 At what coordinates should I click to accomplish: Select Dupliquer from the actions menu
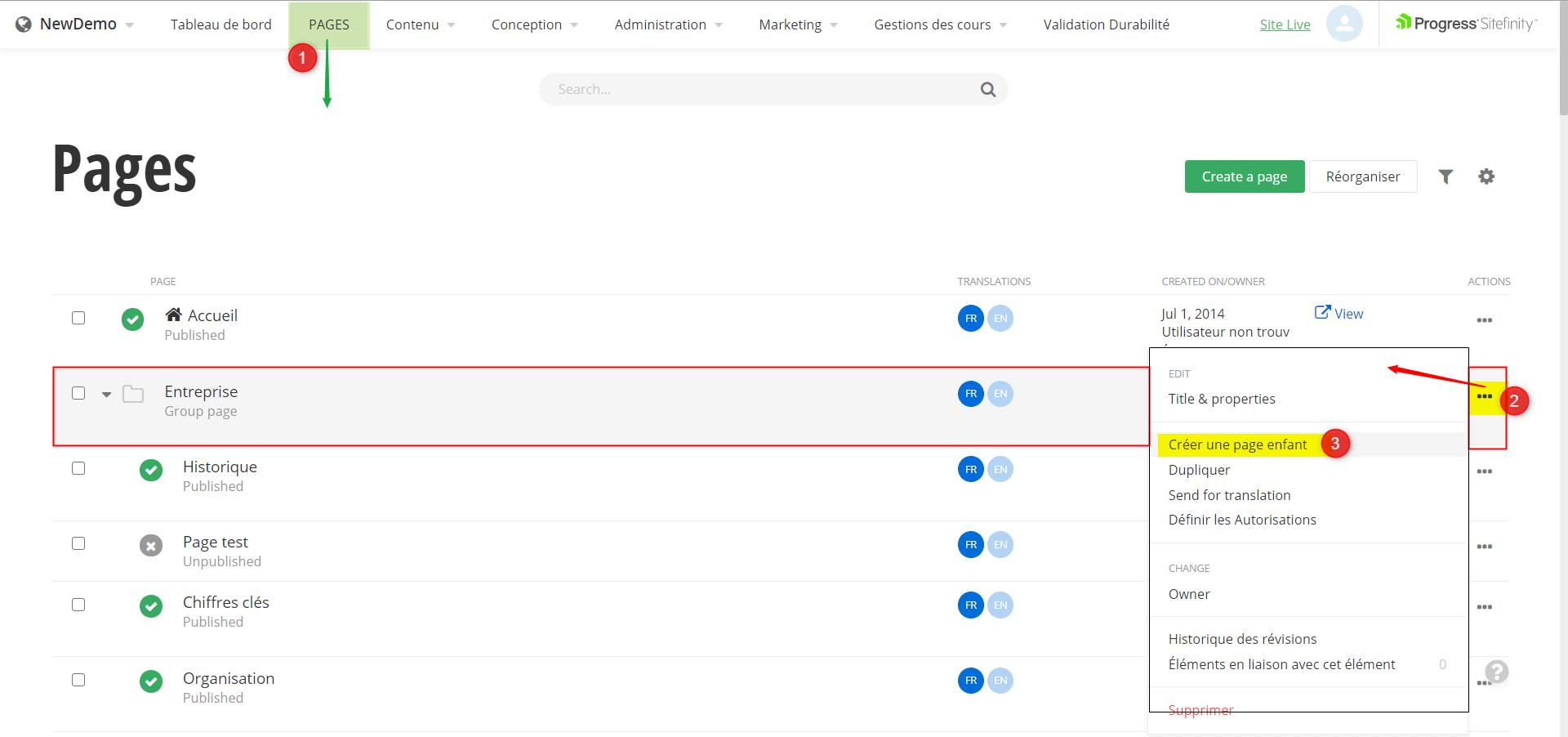point(1199,470)
